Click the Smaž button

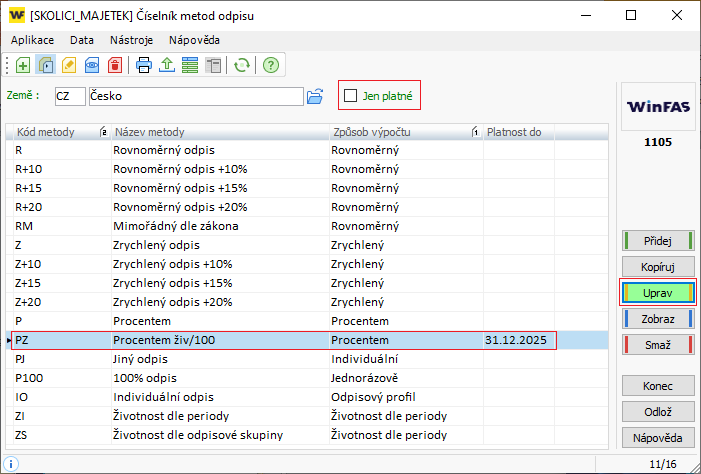656,345
